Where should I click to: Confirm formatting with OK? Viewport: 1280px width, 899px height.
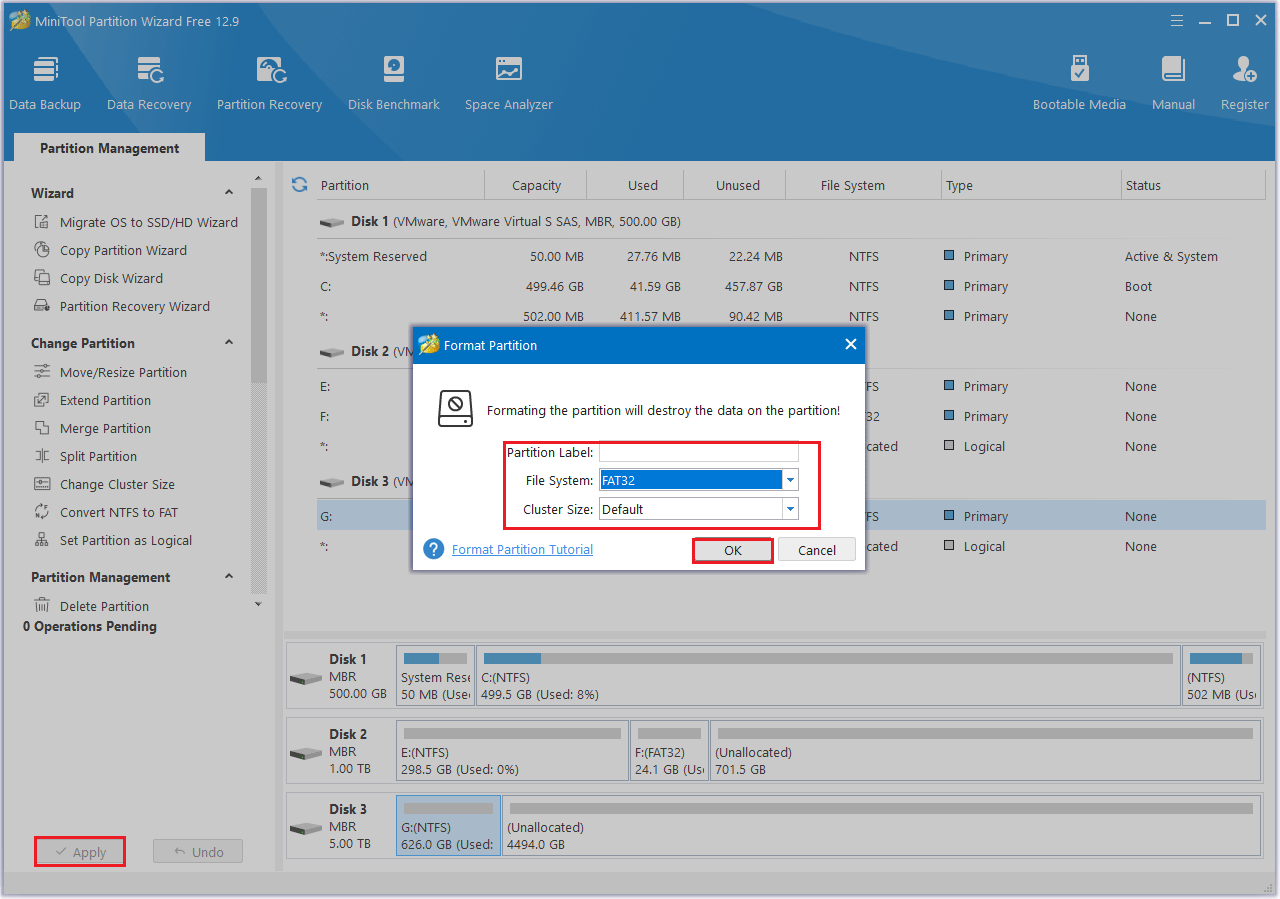[x=732, y=549]
